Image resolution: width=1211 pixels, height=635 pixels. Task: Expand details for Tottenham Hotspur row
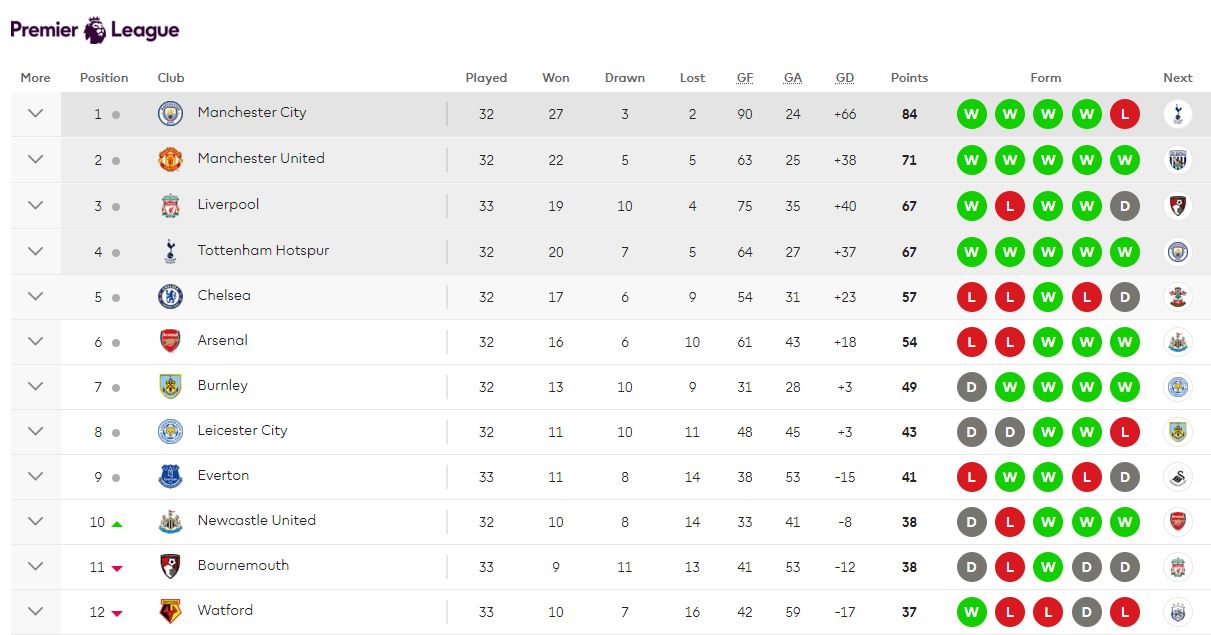(x=35, y=251)
